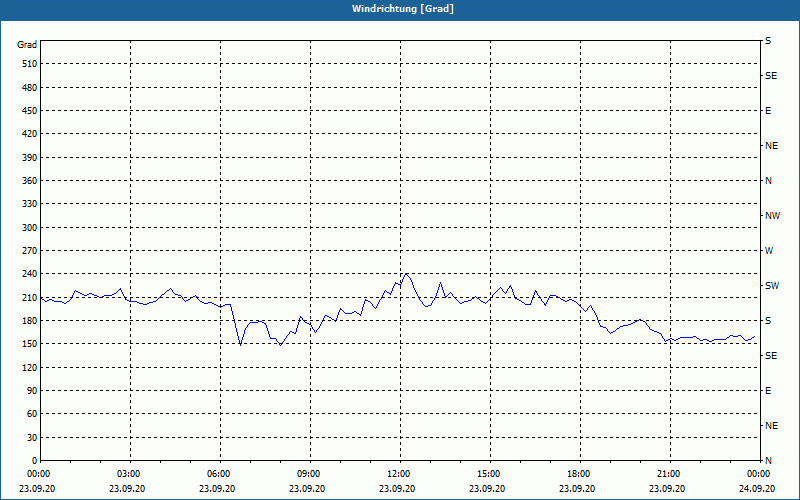Viewport: 800px width, 500px height.
Task: Click the 450 degree axis label
Action: coord(30,111)
